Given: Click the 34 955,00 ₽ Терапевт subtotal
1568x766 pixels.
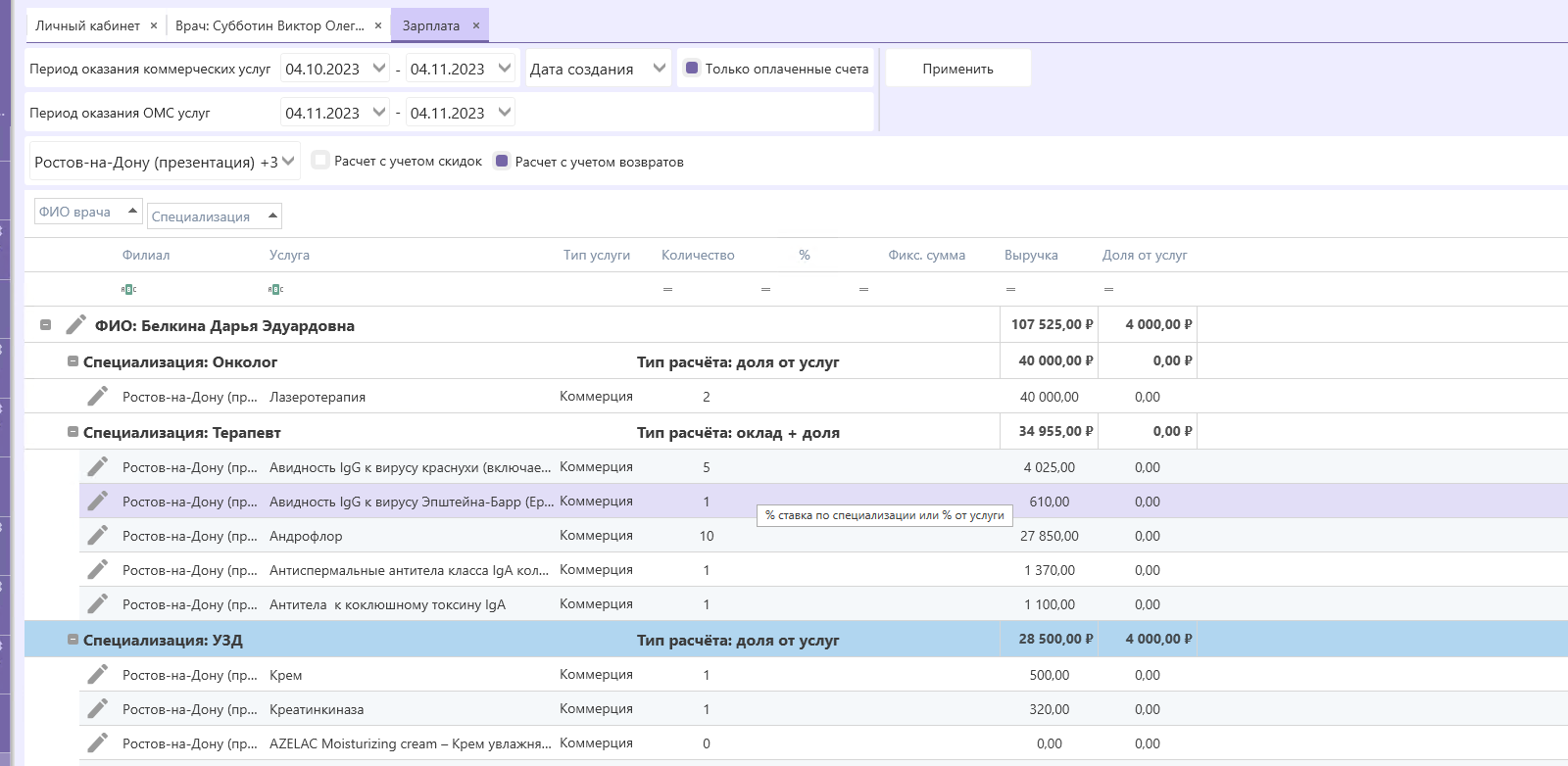Looking at the screenshot, I should tap(1055, 431).
